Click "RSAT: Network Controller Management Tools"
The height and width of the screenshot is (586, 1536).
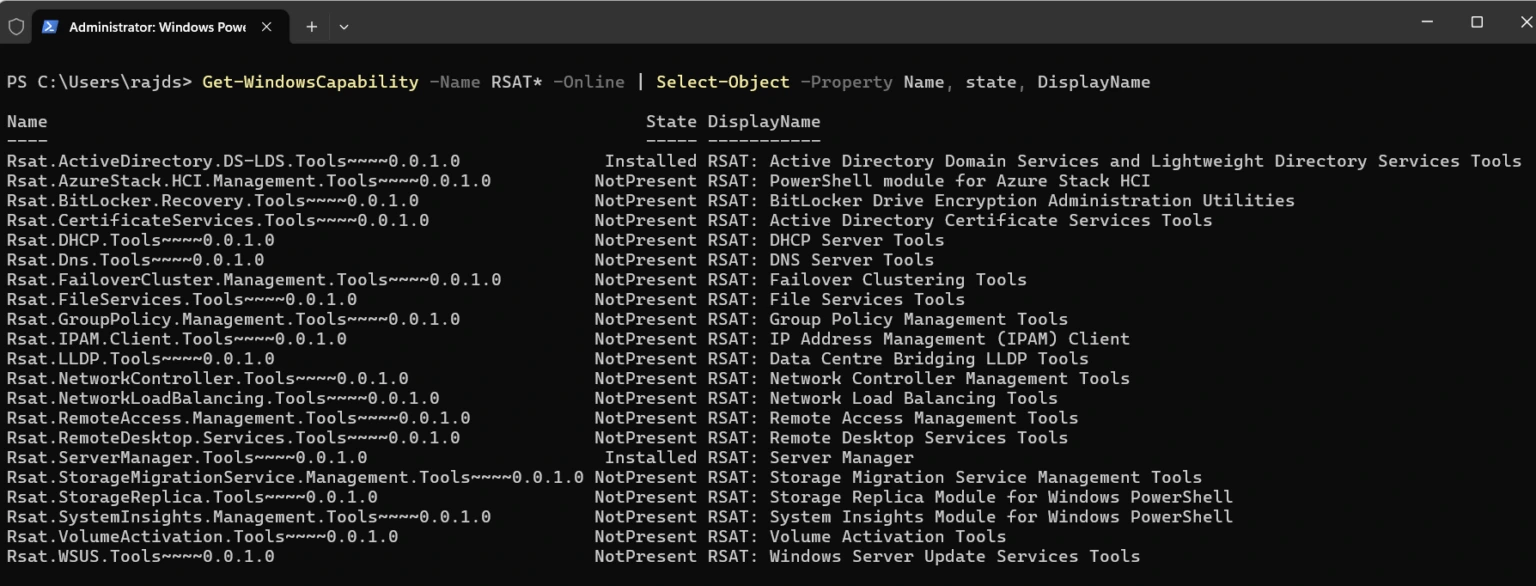point(919,378)
